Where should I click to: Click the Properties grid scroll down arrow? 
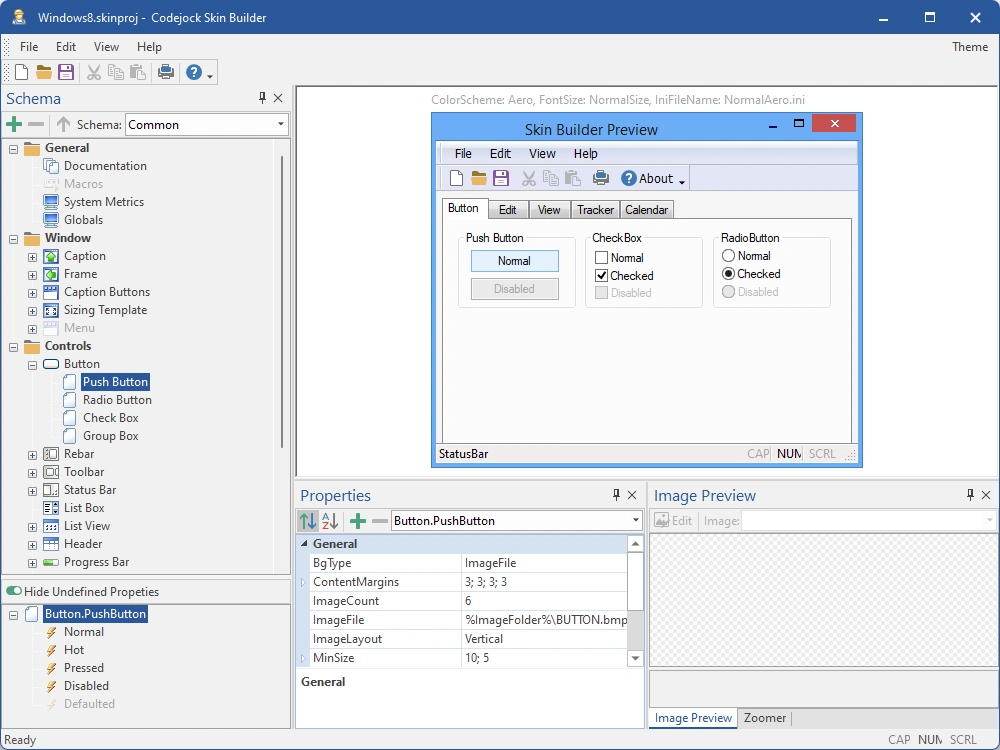point(635,658)
